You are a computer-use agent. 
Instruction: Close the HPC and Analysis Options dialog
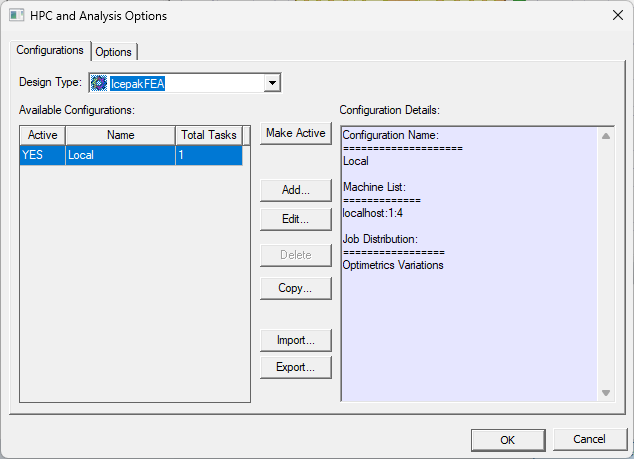618,15
